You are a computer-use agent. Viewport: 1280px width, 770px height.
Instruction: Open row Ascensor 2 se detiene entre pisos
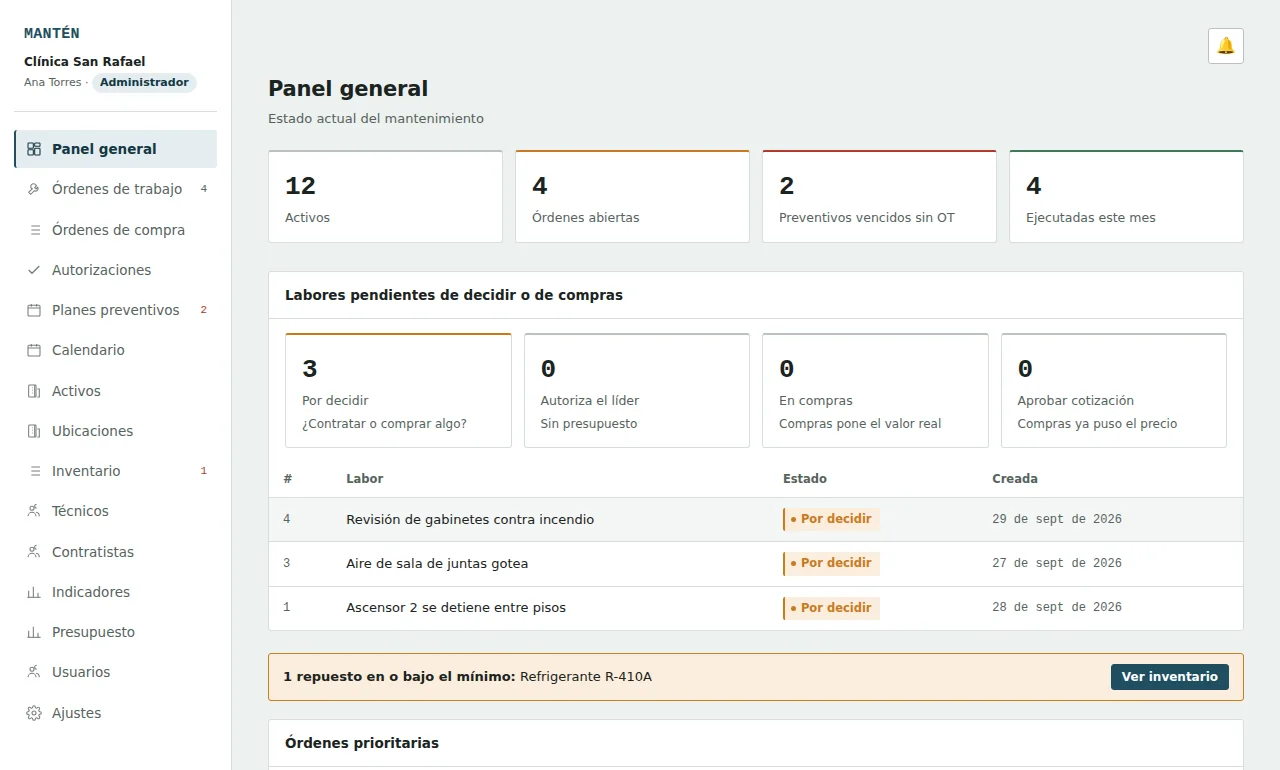pyautogui.click(x=756, y=608)
